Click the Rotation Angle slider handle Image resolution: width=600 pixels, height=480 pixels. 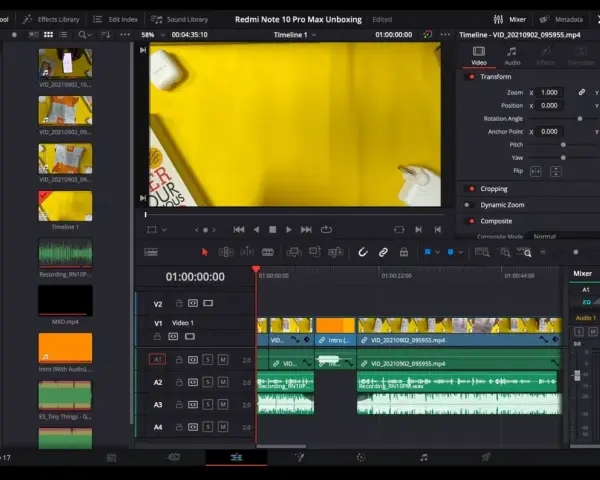[580, 119]
